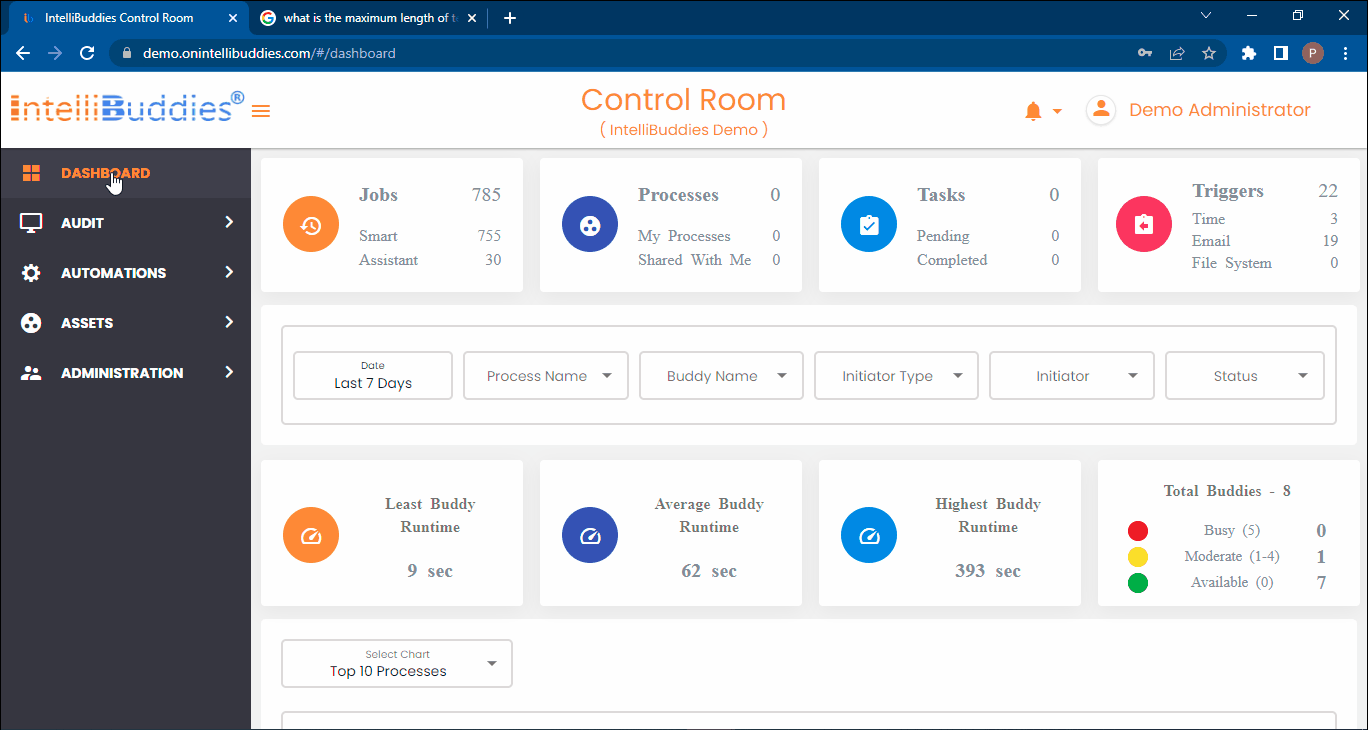1368x730 pixels.
Task: Open the Initiator Type dropdown
Action: pos(896,376)
